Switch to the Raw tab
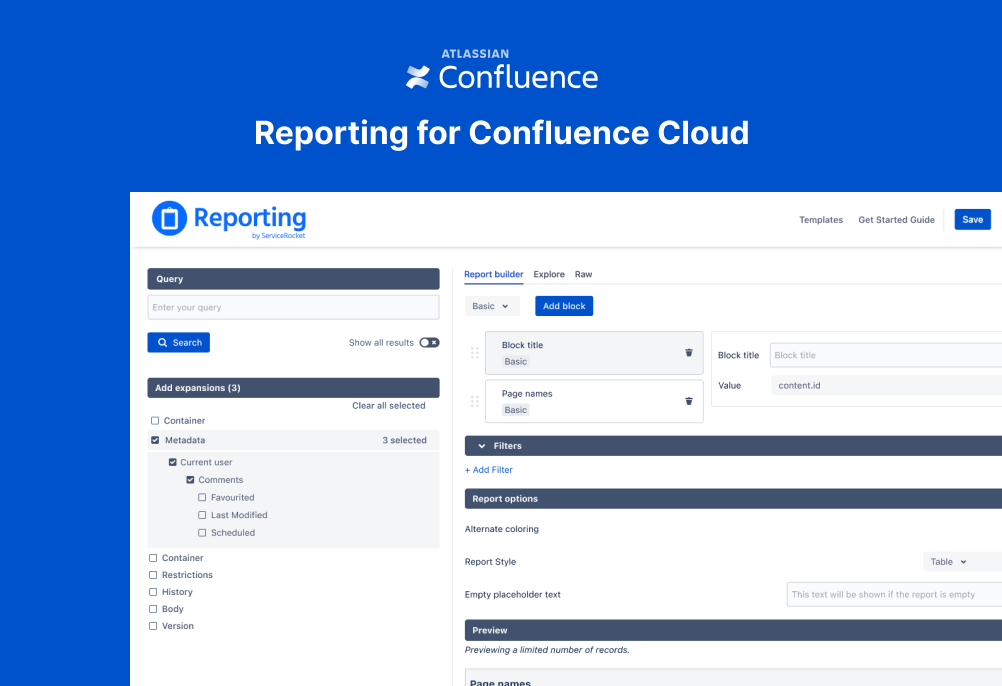Viewport: 1002px width, 686px height. point(583,275)
